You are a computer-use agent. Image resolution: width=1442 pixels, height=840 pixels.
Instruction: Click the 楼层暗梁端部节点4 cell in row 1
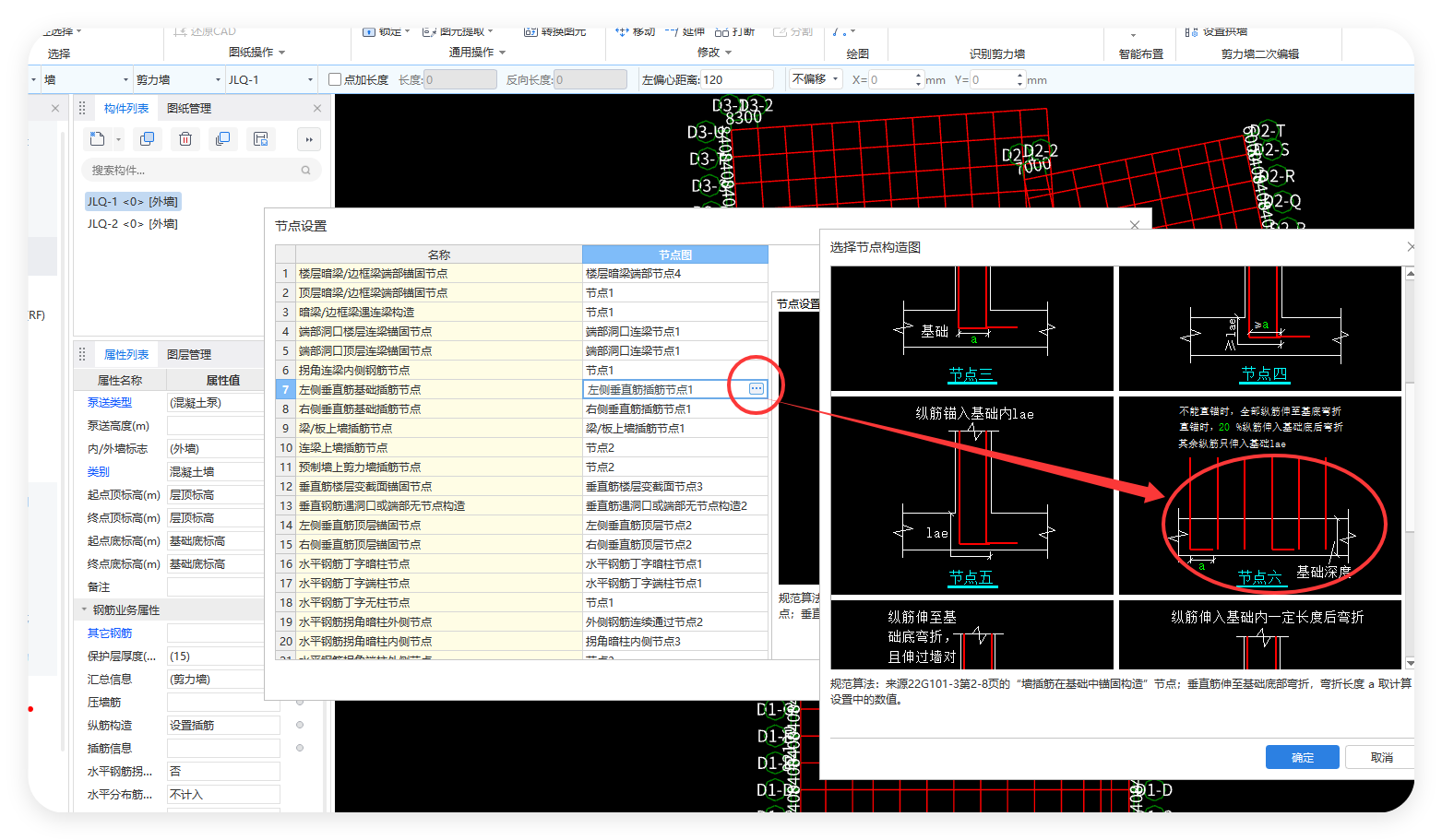pos(675,273)
